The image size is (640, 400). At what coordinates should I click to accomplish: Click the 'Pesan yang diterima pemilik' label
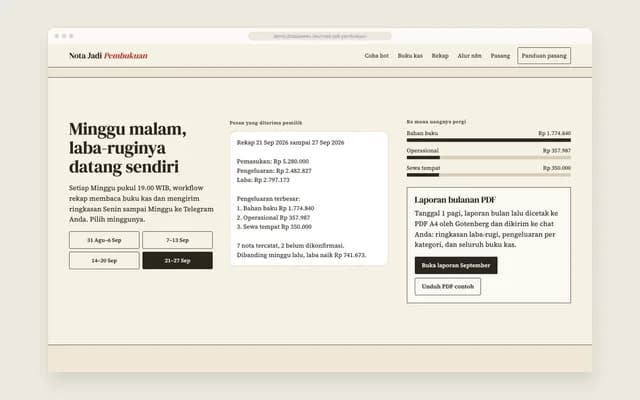point(266,123)
